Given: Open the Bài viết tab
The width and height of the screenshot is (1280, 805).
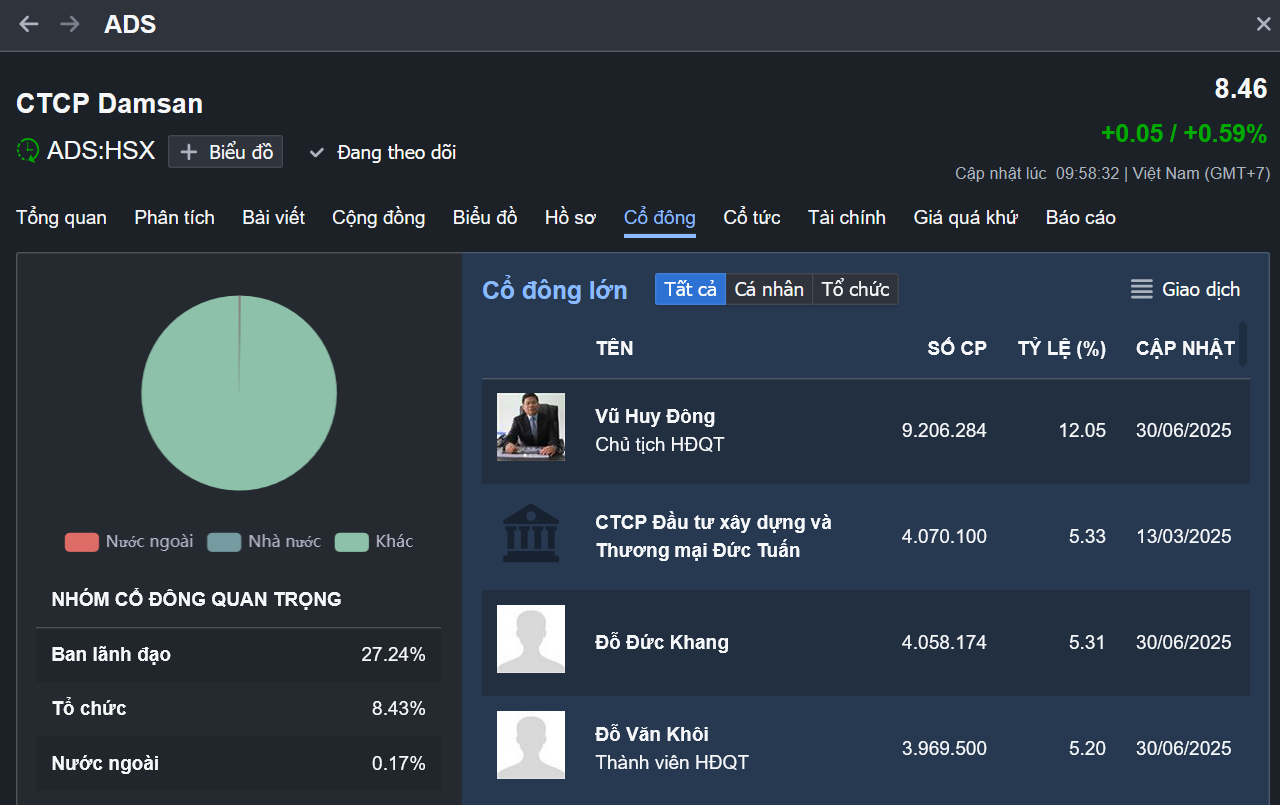Looking at the screenshot, I should click(x=273, y=217).
